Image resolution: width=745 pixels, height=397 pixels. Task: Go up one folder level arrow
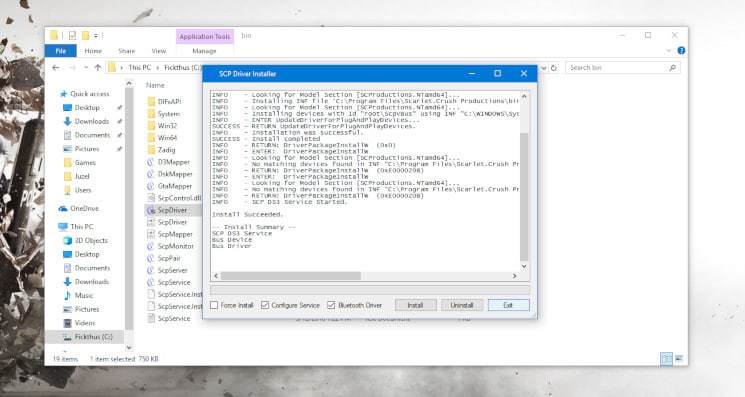(98, 68)
